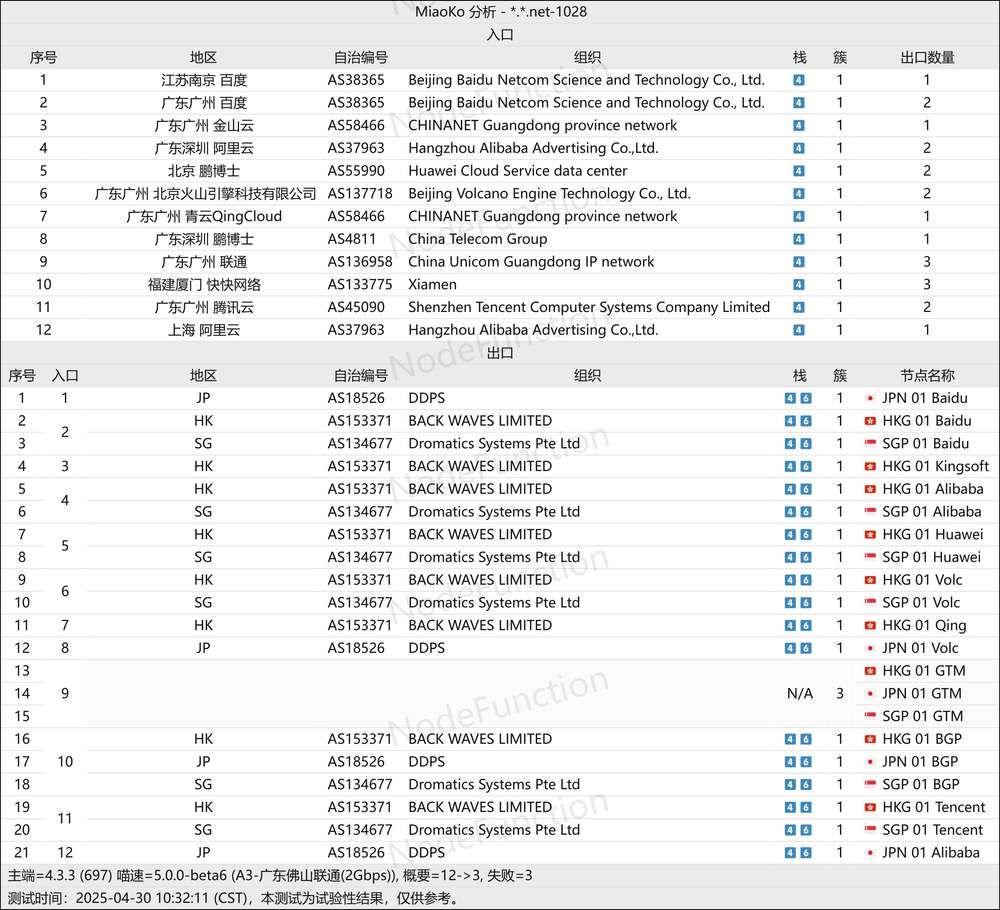Image resolution: width=1000 pixels, height=910 pixels.
Task: Click the IPv4 badge in HKG 01 Kingsoft row
Action: (790, 467)
